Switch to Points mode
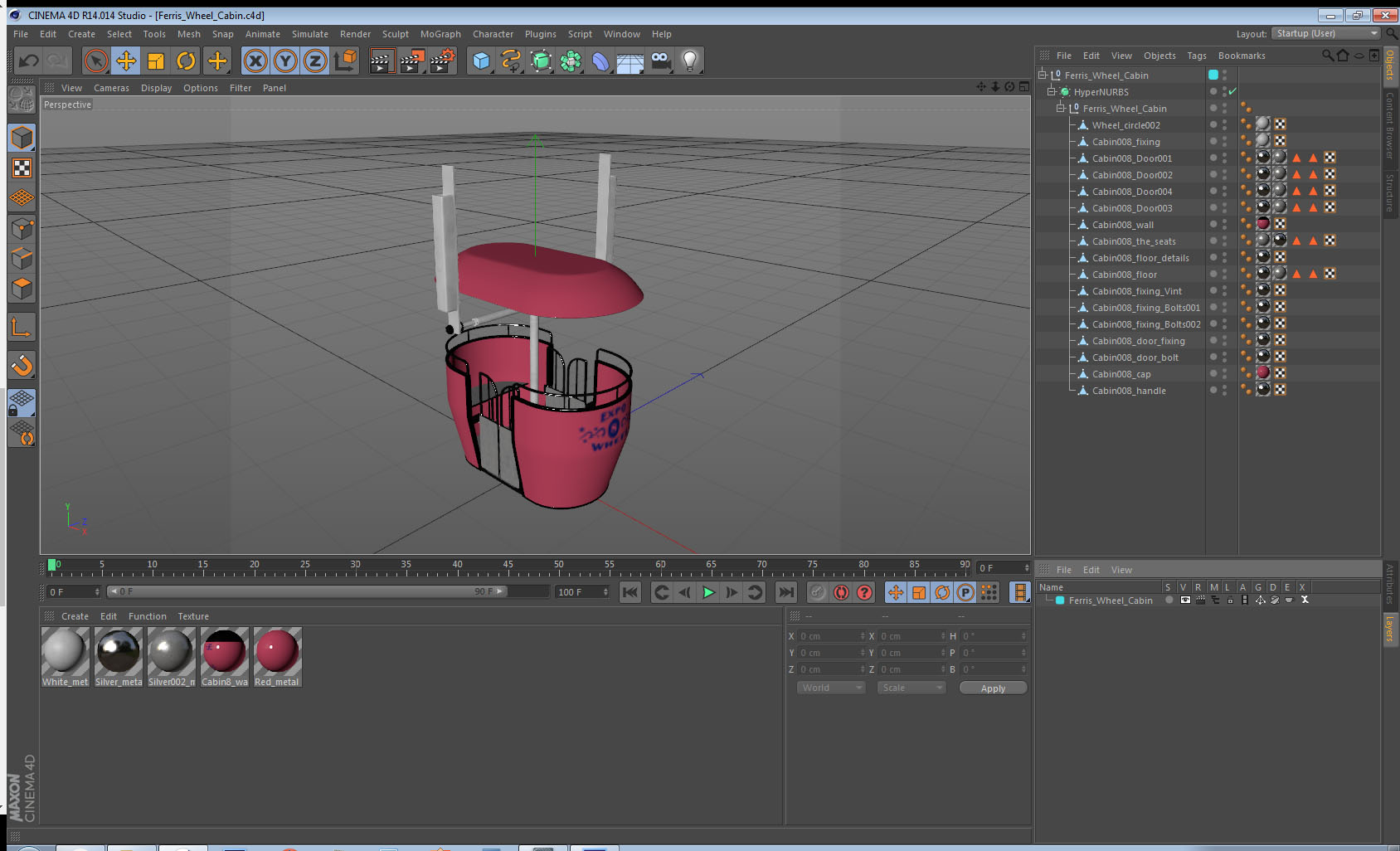Viewport: 1400px width, 851px height. tap(22, 228)
